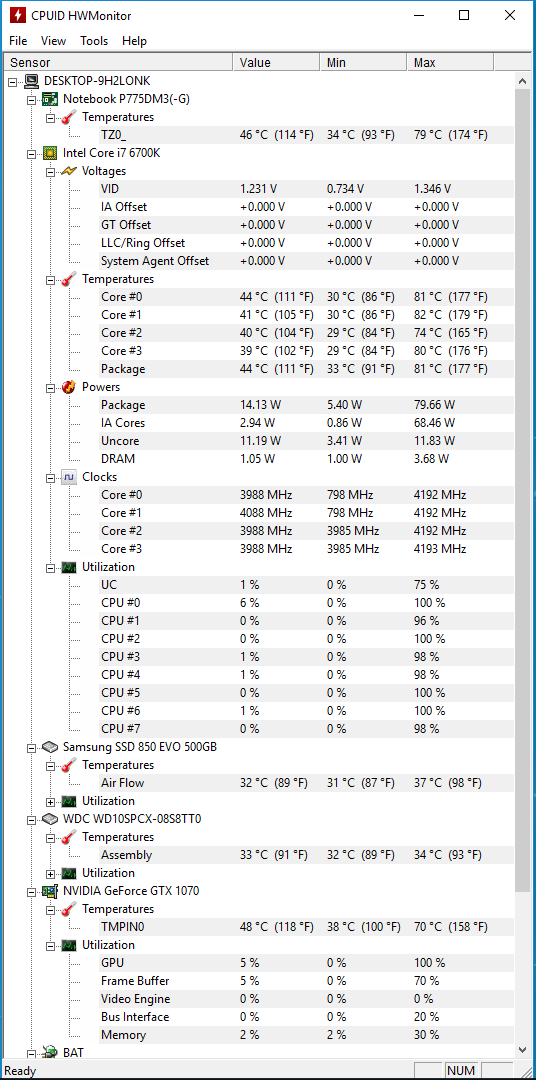Expand Utilization under WDC WD10SPCX drive
Image resolution: width=536 pixels, height=1080 pixels.
[50, 873]
